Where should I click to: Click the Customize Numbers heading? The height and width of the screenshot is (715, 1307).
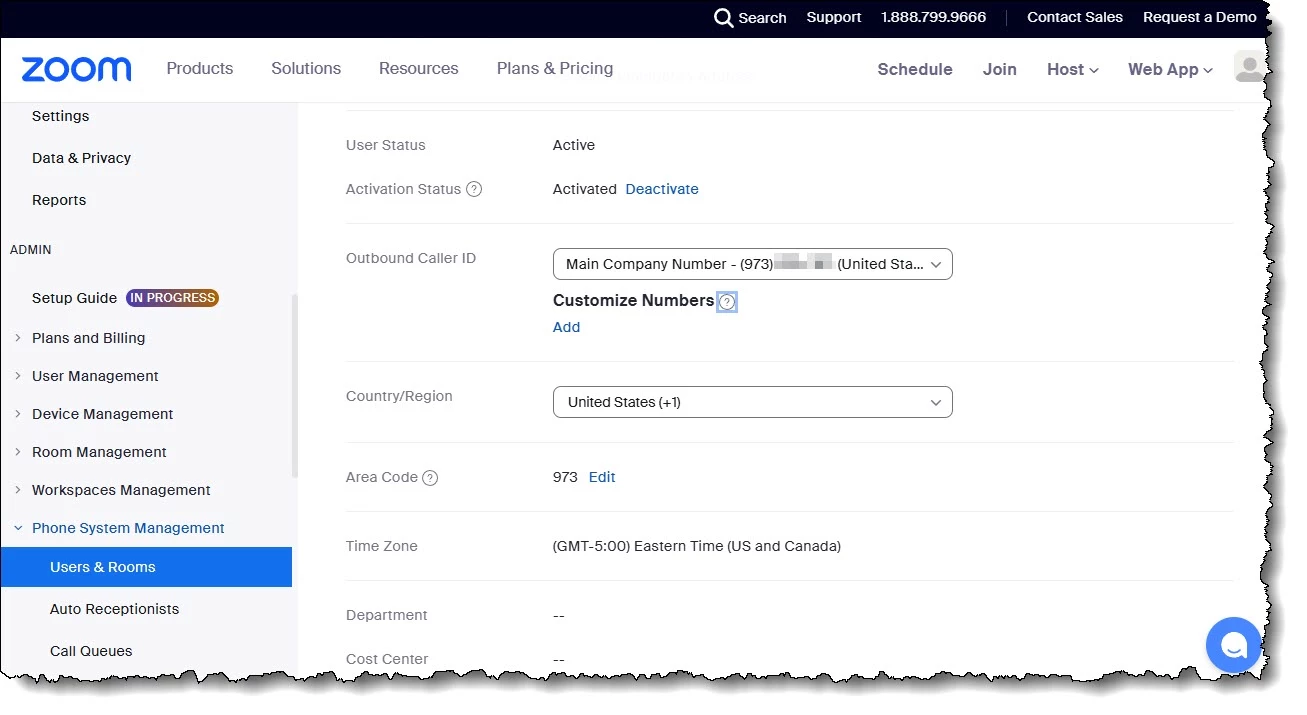tap(634, 300)
